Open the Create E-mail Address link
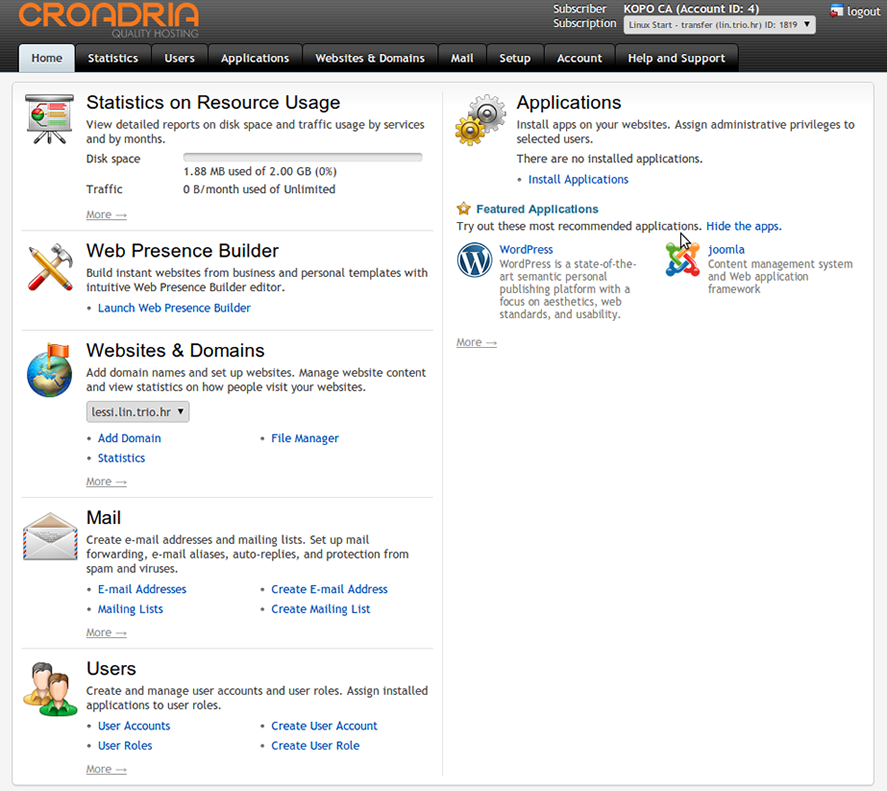The height and width of the screenshot is (791, 887). click(x=329, y=589)
